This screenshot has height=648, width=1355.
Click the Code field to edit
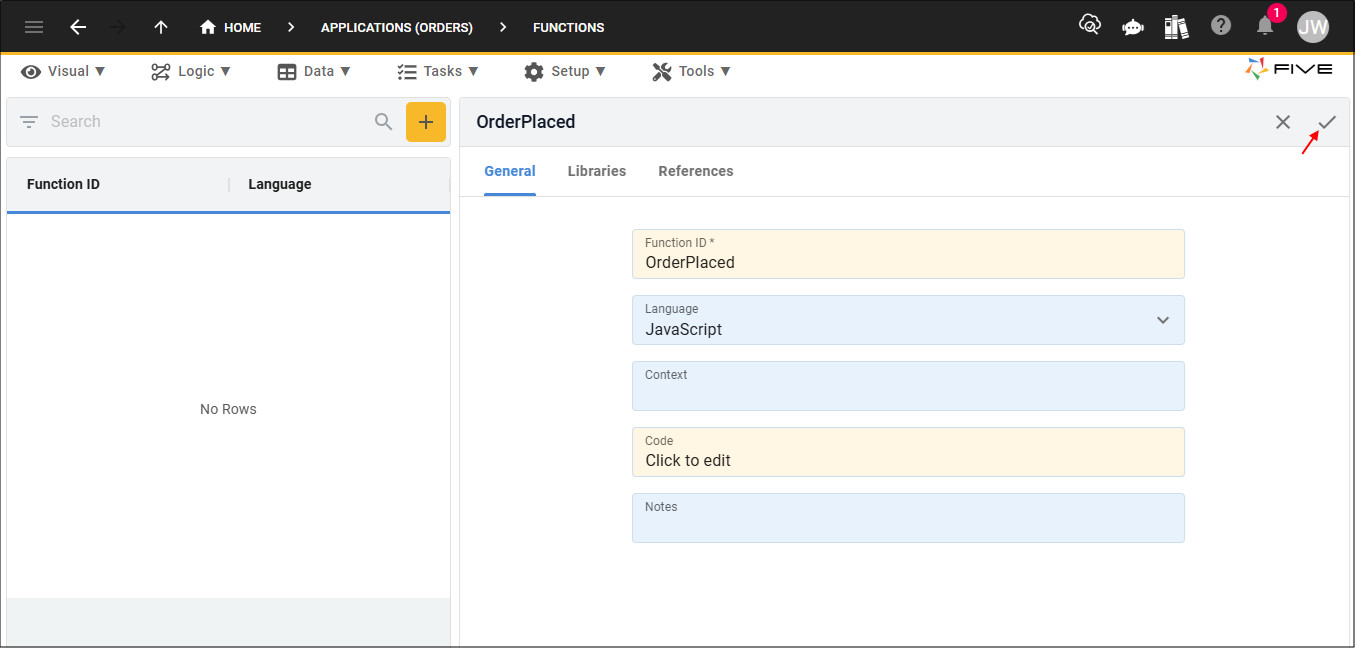(908, 452)
